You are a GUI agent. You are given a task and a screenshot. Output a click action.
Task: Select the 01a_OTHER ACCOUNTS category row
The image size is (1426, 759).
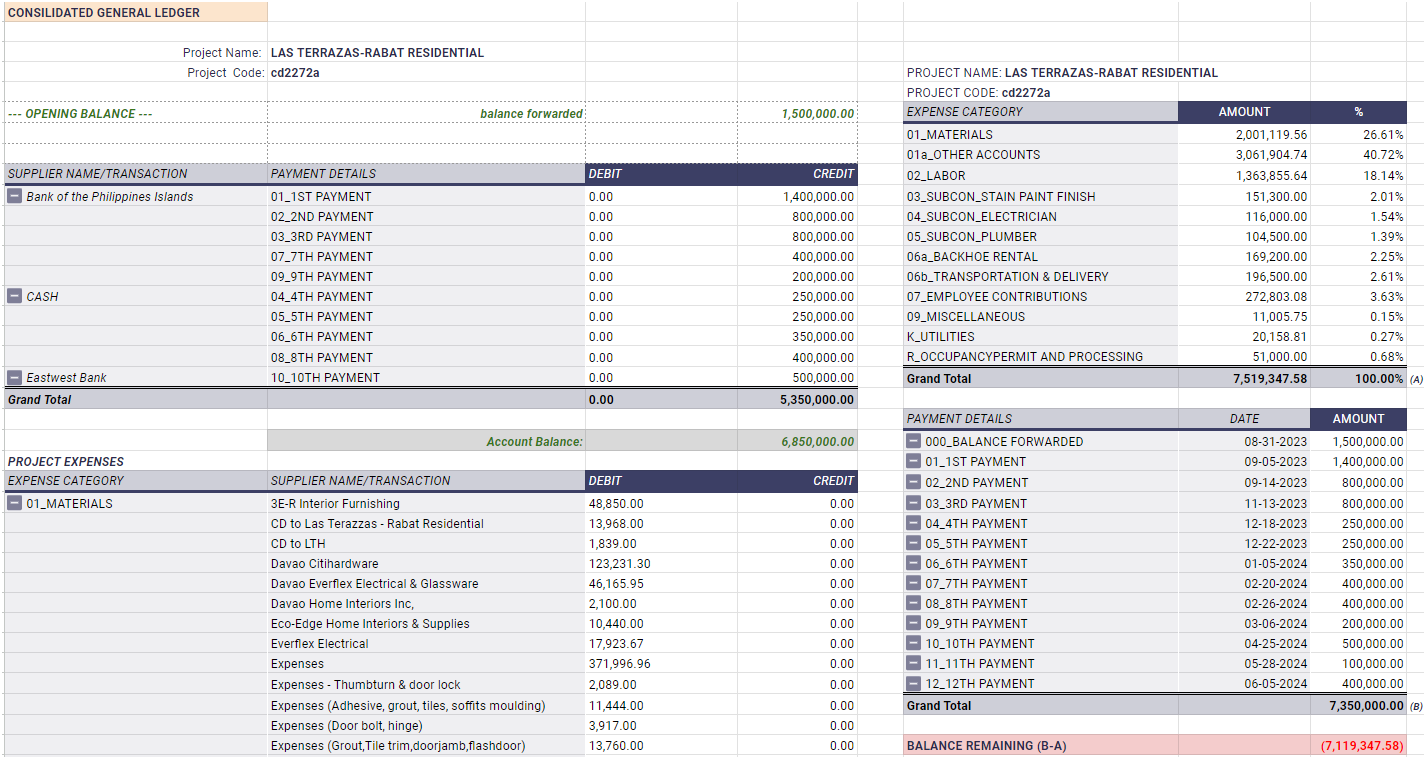point(1040,155)
